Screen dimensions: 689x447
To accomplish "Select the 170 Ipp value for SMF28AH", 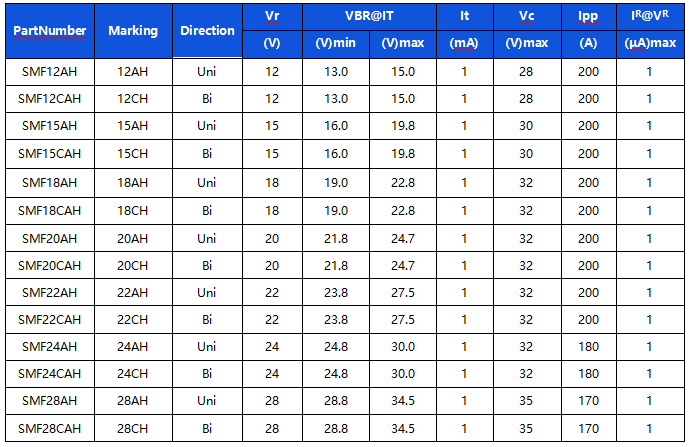I will pyautogui.click(x=588, y=401).
